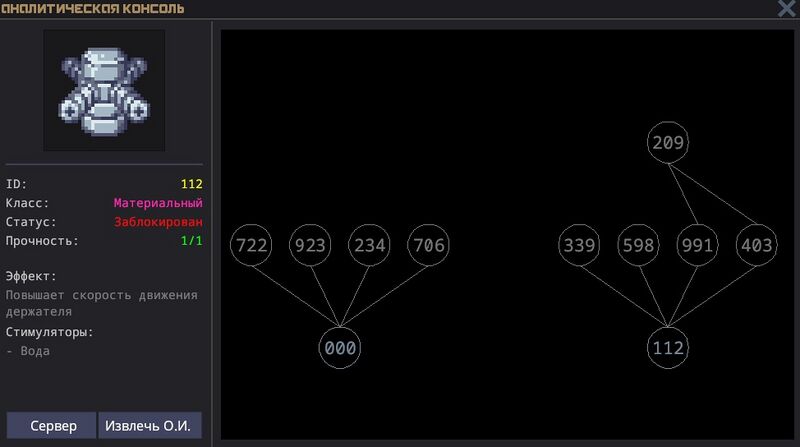
Task: Click the green durability value 1/1
Action: click(x=191, y=241)
